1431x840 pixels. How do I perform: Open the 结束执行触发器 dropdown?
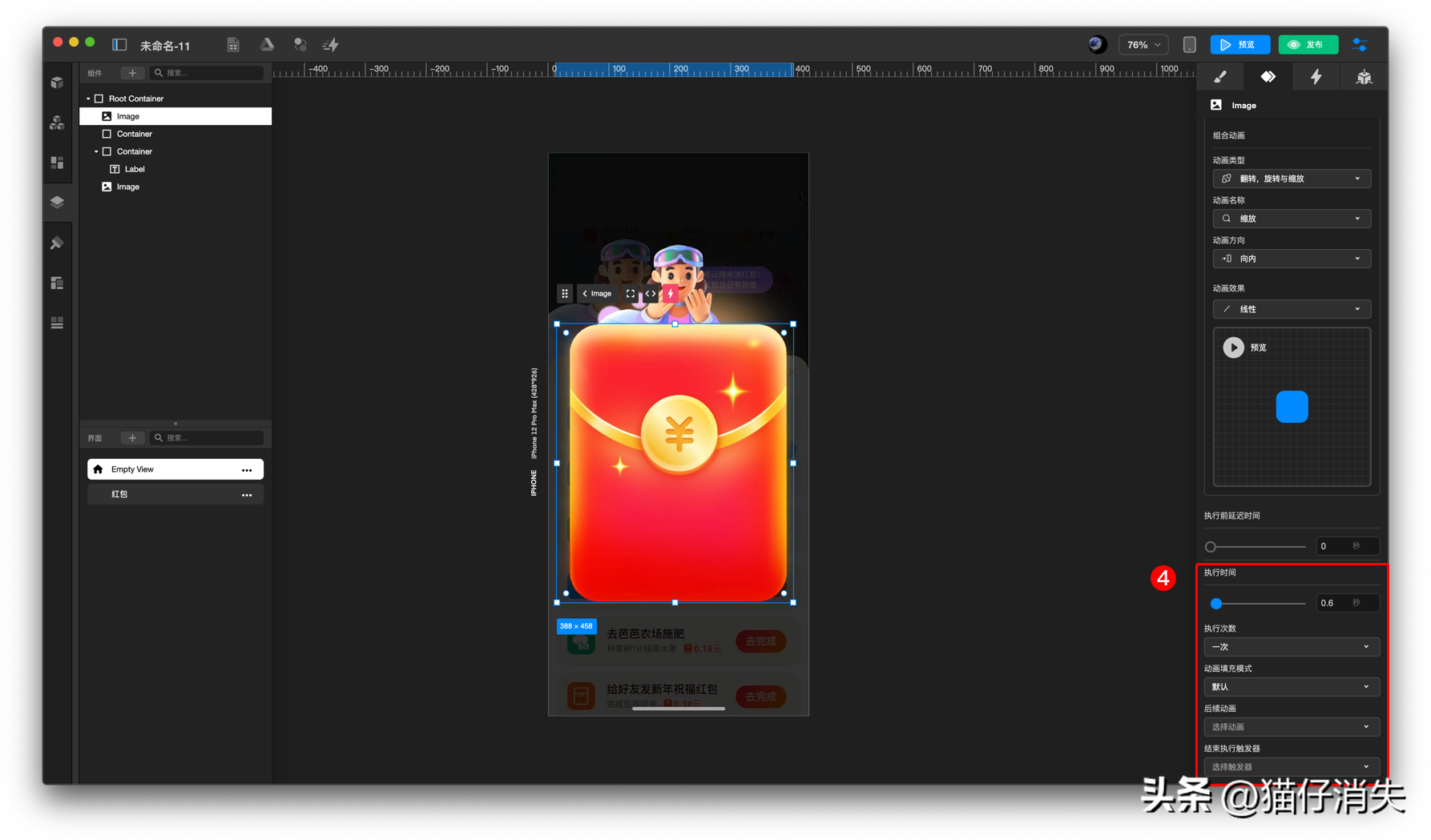click(1292, 767)
